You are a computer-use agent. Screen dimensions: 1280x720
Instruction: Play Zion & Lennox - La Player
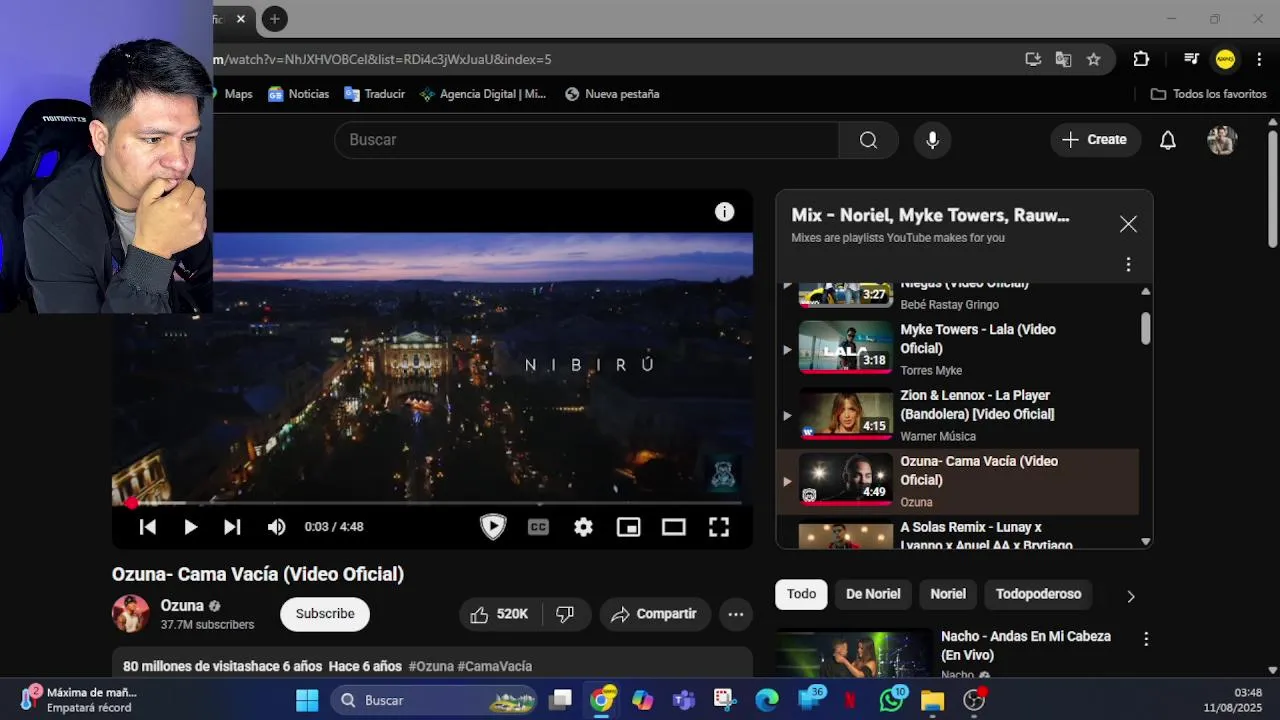pyautogui.click(x=977, y=405)
